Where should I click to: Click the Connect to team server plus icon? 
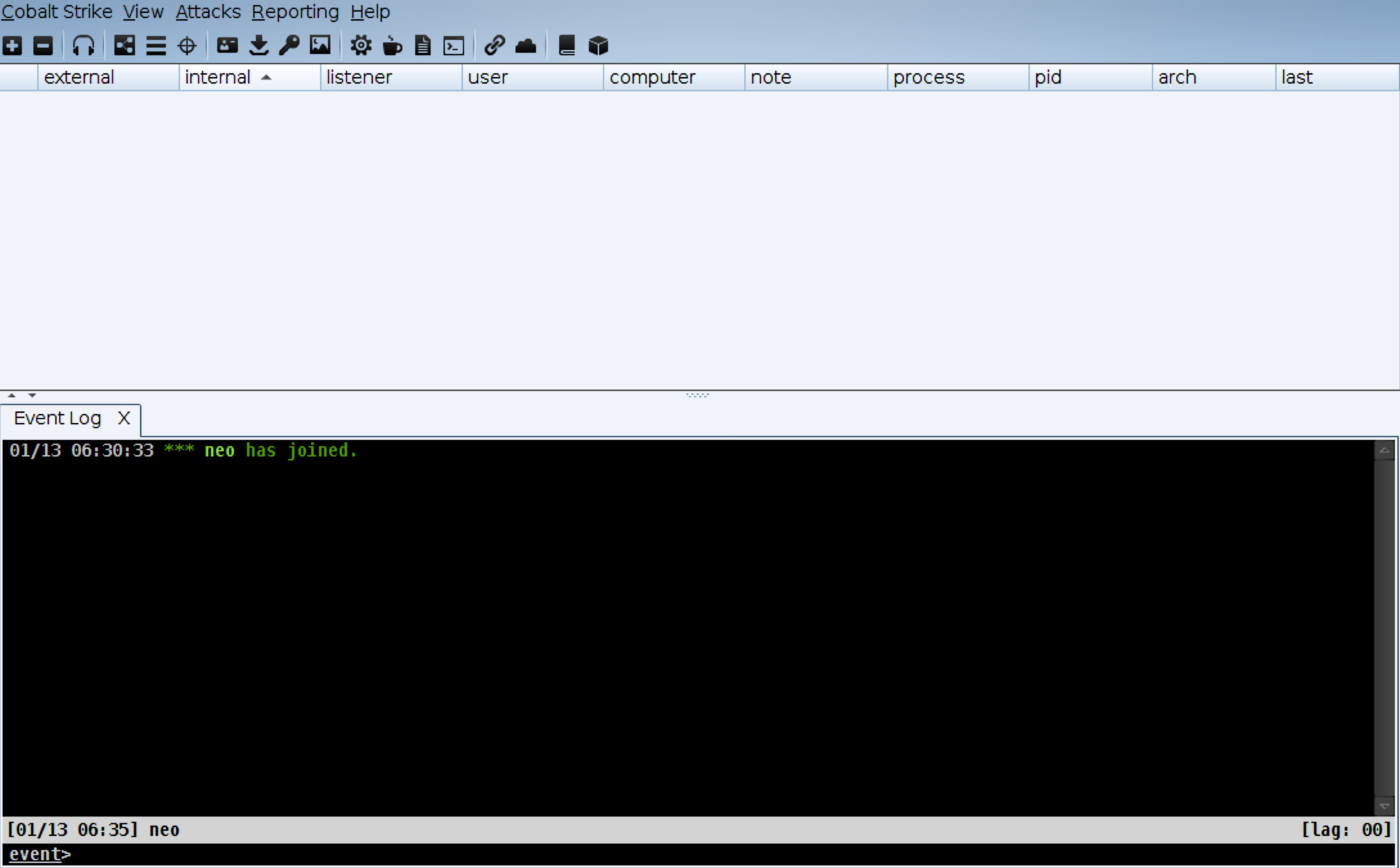pos(12,46)
